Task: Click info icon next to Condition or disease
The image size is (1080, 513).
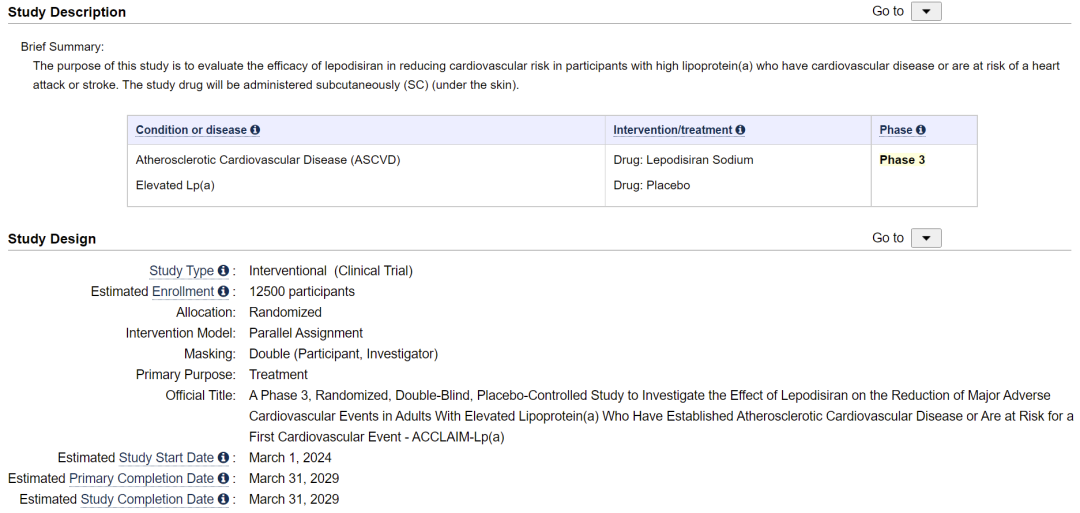Action: point(255,130)
